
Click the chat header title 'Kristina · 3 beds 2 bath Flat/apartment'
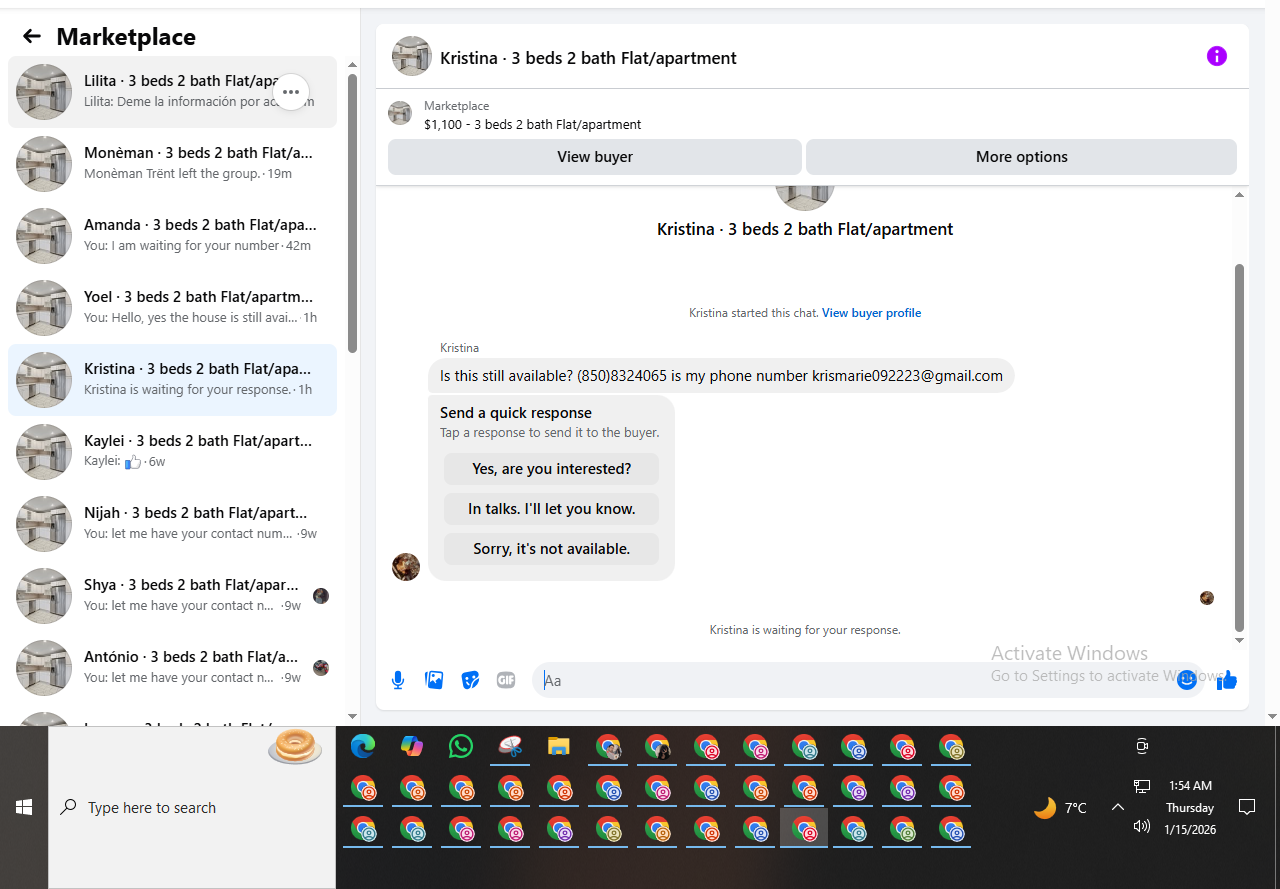point(588,58)
